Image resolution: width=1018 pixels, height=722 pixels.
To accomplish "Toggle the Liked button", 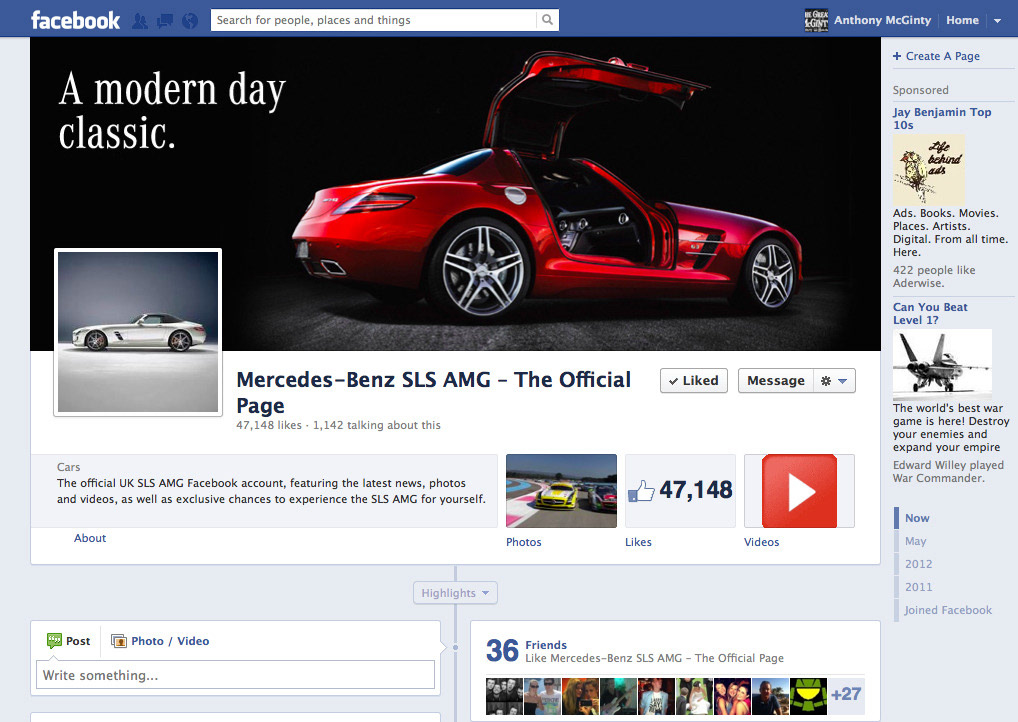I will tap(693, 380).
